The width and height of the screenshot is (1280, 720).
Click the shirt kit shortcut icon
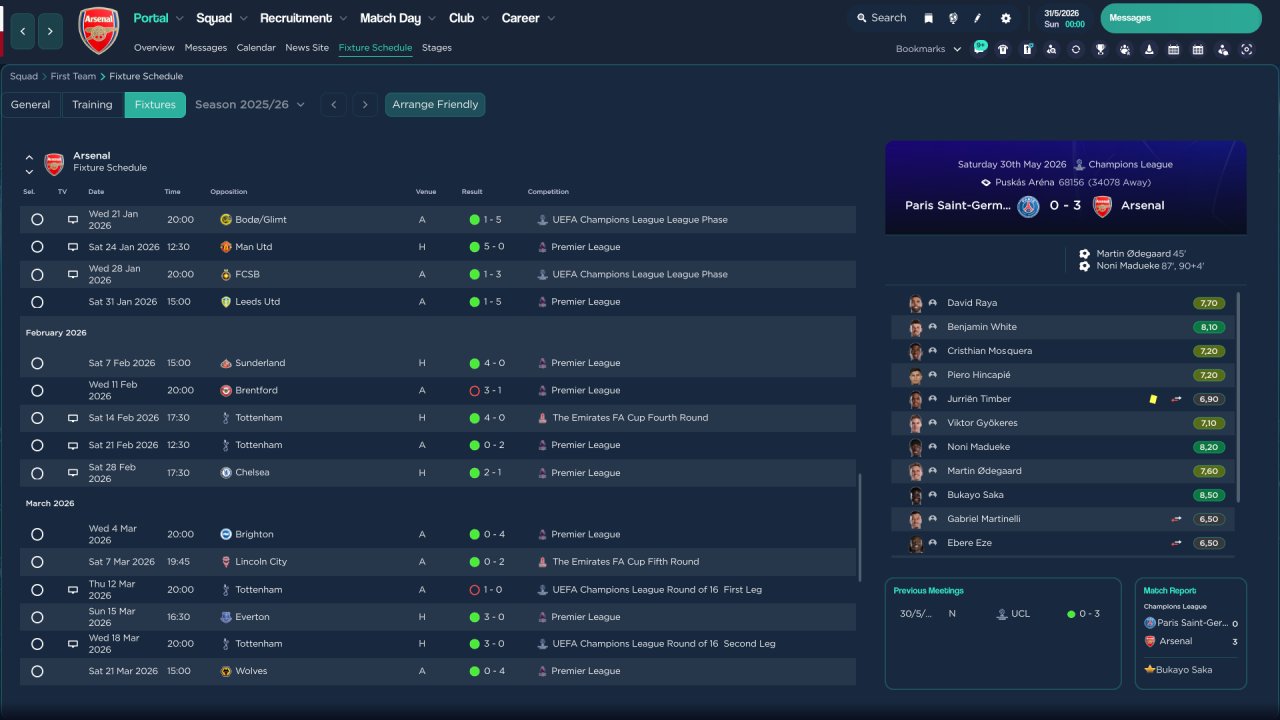[x=1003, y=49]
